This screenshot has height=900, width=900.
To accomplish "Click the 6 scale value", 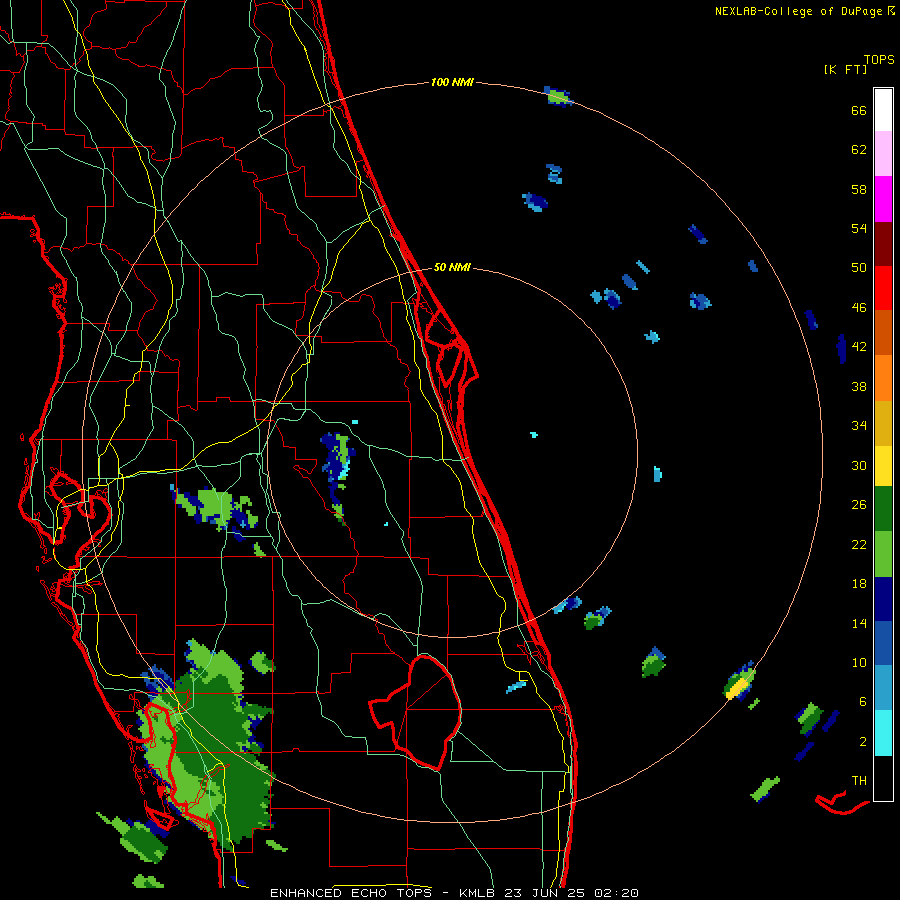I will 863,702.
